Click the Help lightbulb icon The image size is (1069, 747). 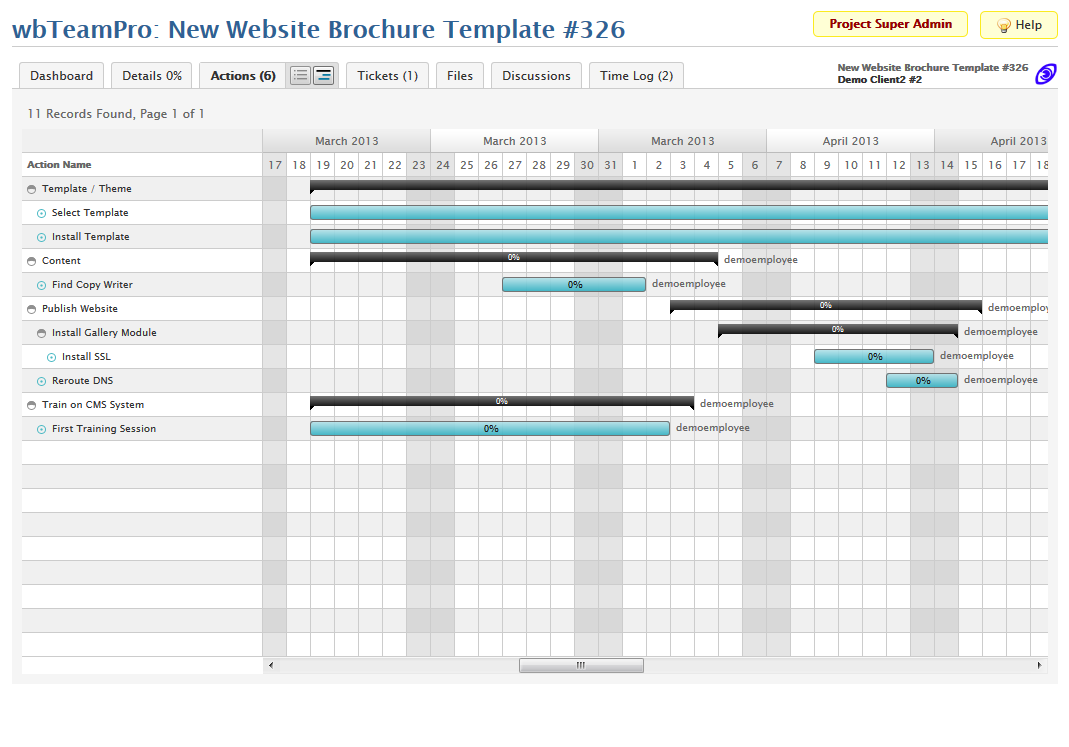(x=1003, y=26)
